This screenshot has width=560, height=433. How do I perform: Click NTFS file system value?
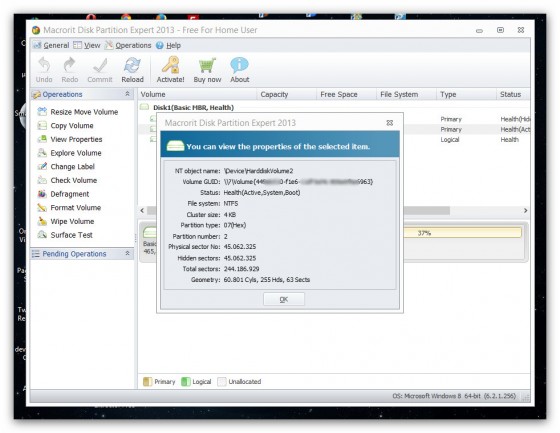pyautogui.click(x=231, y=204)
